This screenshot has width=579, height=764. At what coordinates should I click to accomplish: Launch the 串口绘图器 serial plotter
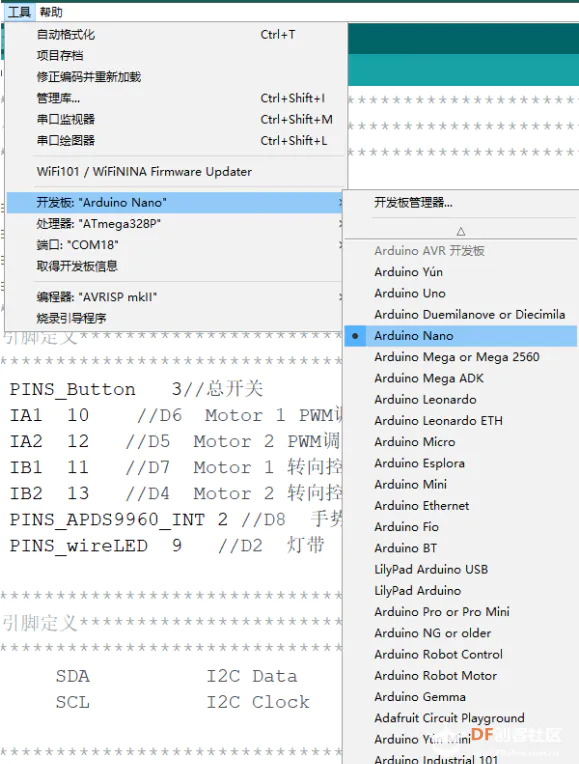(x=176, y=140)
